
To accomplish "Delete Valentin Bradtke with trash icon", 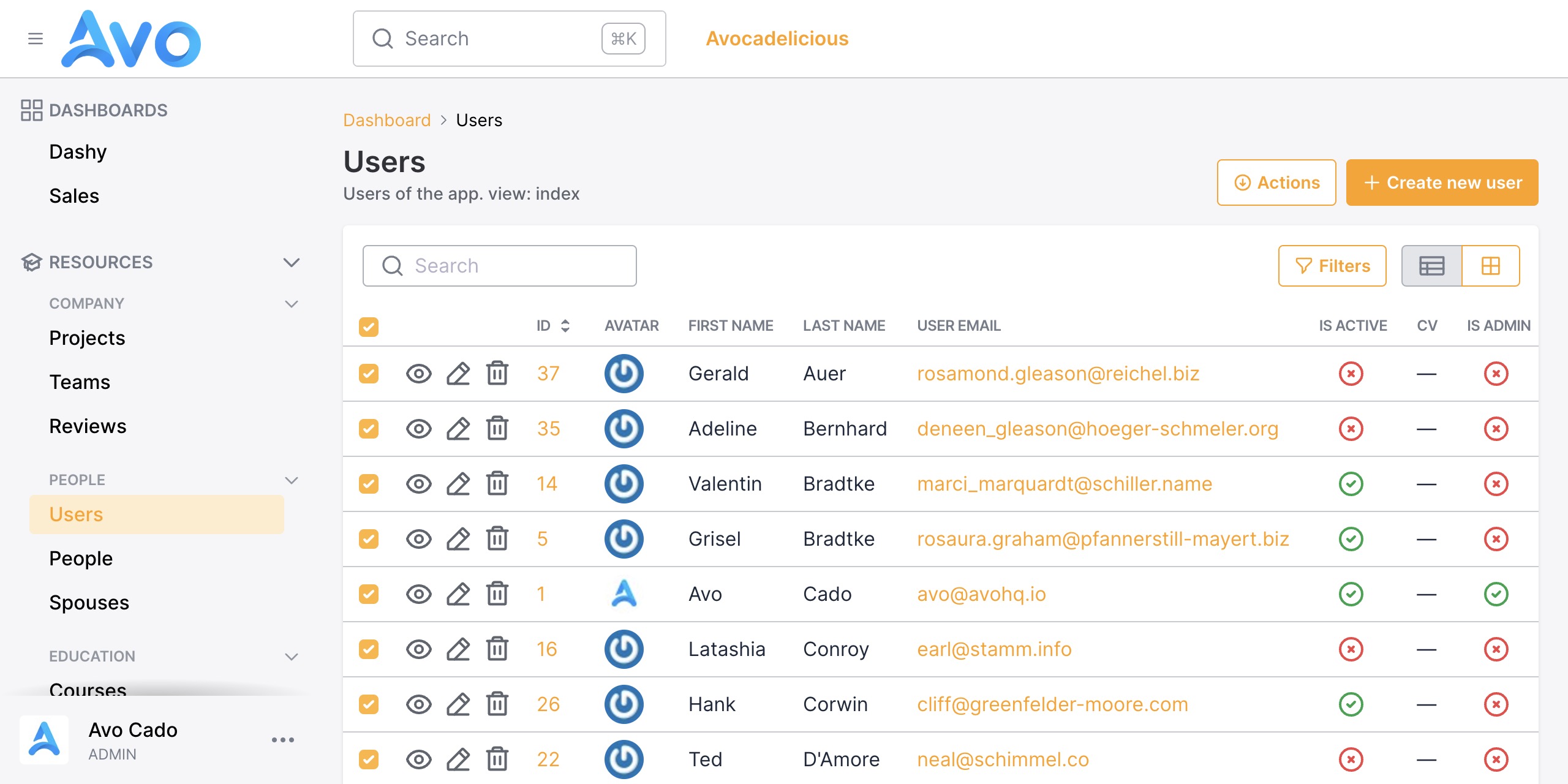I will tap(497, 483).
